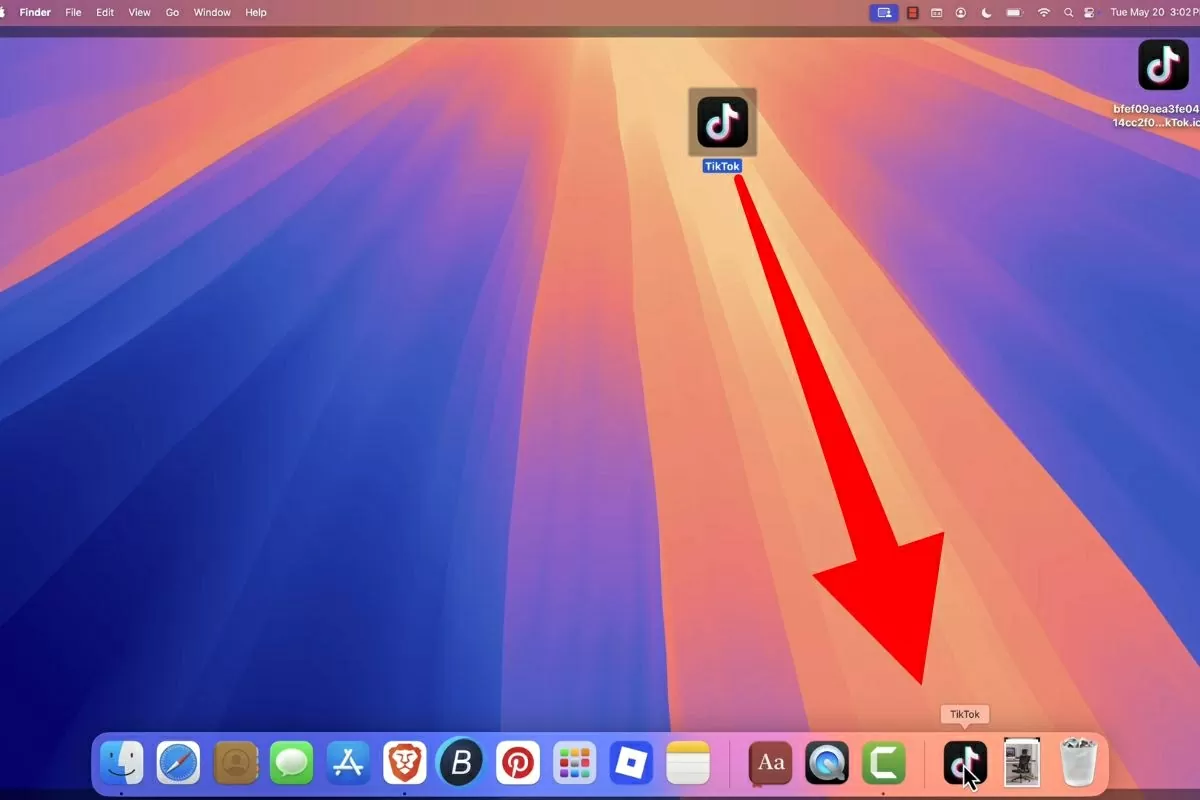This screenshot has width=1200, height=800.
Task: Open the Window menu
Action: (x=212, y=13)
